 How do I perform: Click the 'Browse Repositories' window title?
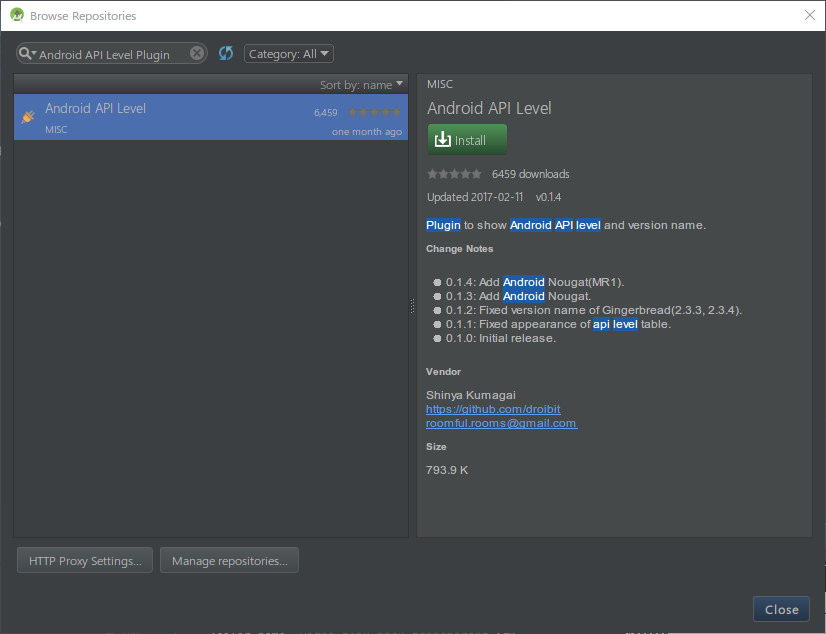(83, 16)
